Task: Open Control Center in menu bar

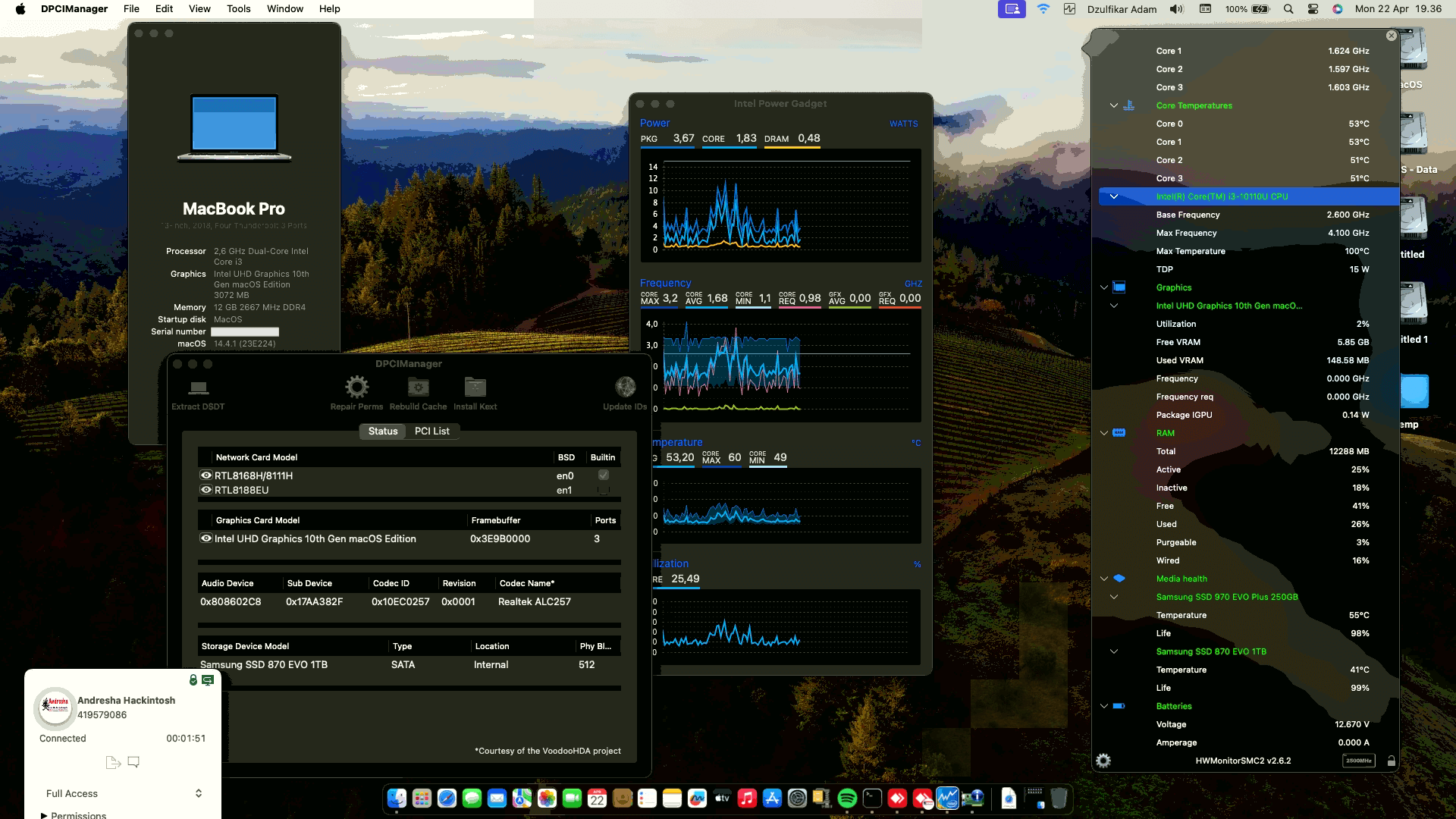Action: (1313, 9)
